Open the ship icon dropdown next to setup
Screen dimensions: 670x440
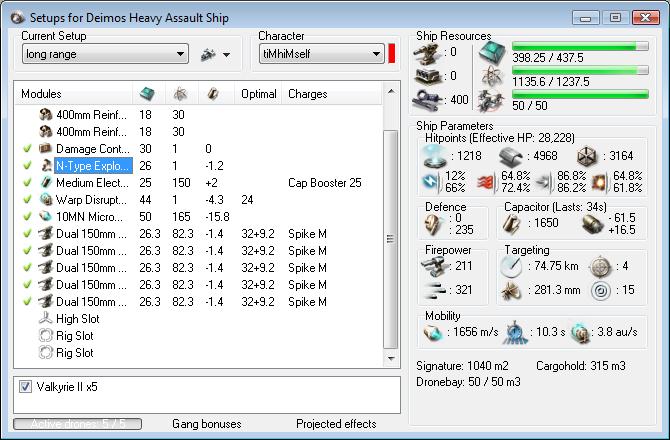point(215,55)
